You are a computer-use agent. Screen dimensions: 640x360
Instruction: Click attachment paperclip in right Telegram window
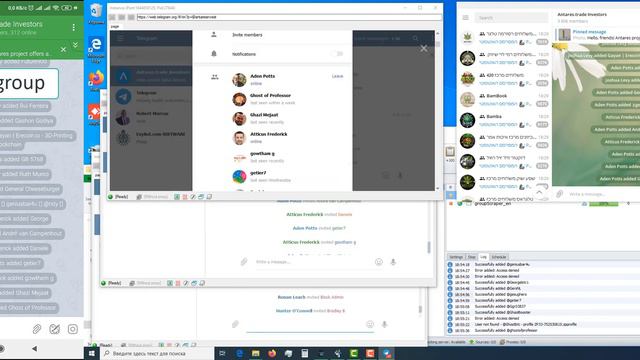560,193
